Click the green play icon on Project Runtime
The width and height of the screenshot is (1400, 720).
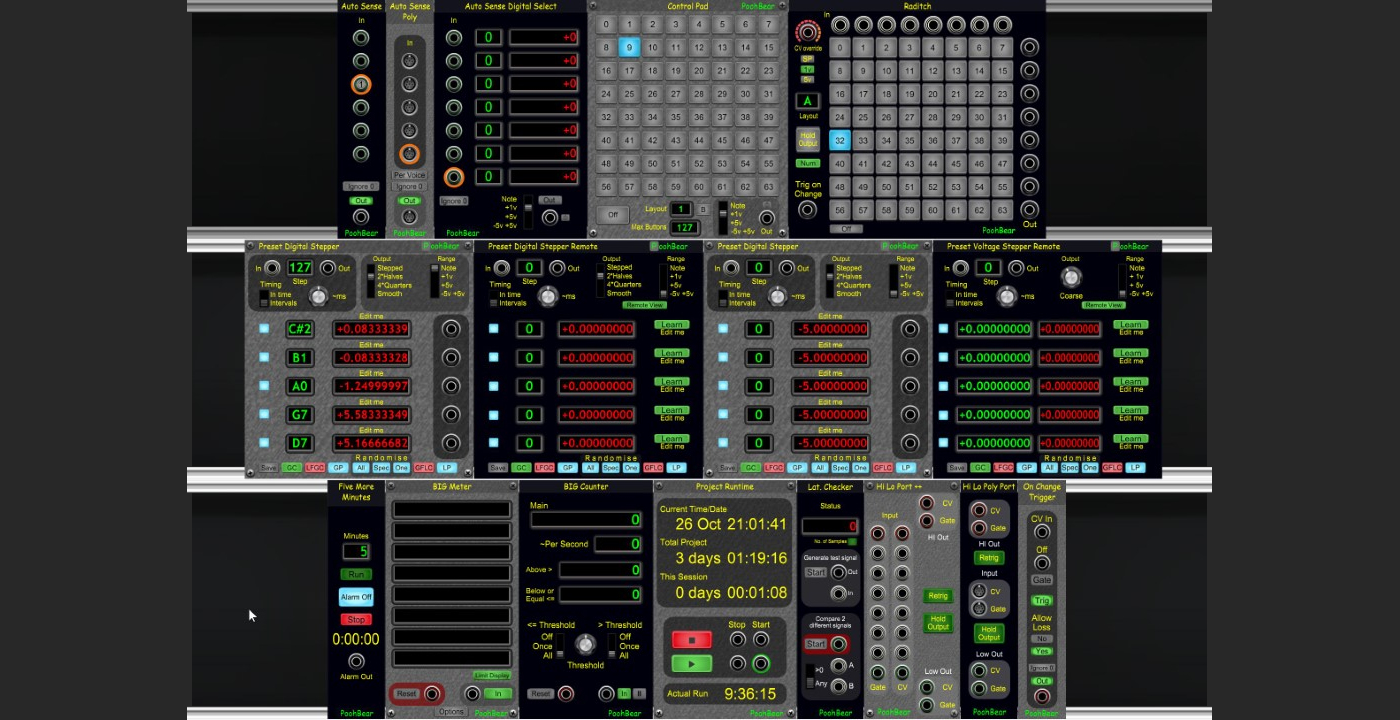(693, 663)
